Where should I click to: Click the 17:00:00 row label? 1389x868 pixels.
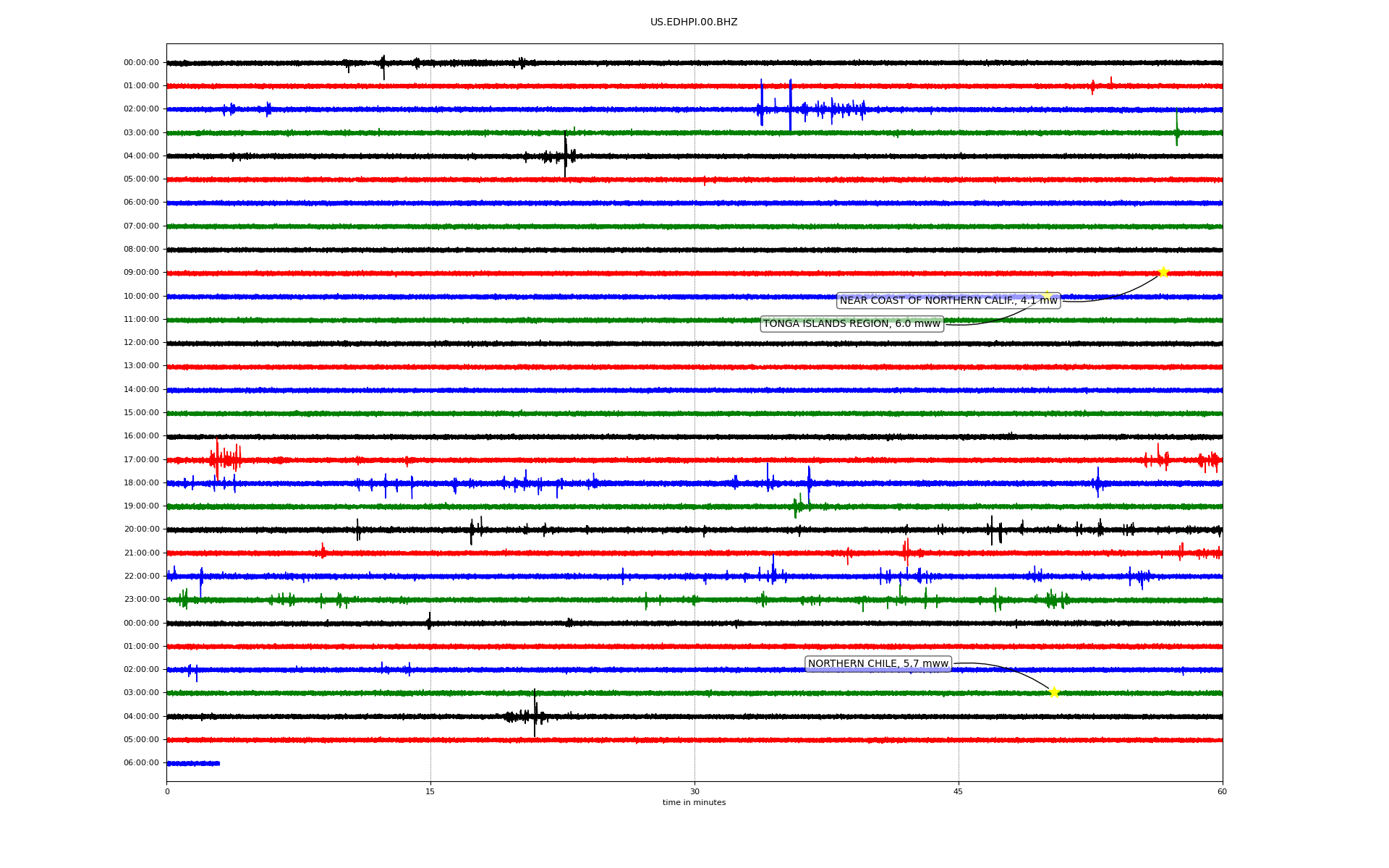(141, 460)
